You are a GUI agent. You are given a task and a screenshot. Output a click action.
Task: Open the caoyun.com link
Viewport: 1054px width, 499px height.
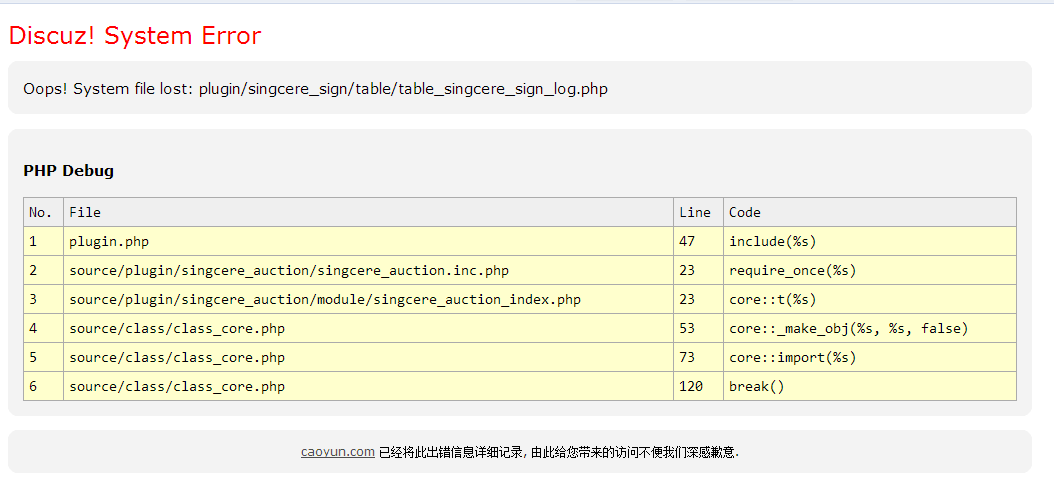pyautogui.click(x=337, y=452)
